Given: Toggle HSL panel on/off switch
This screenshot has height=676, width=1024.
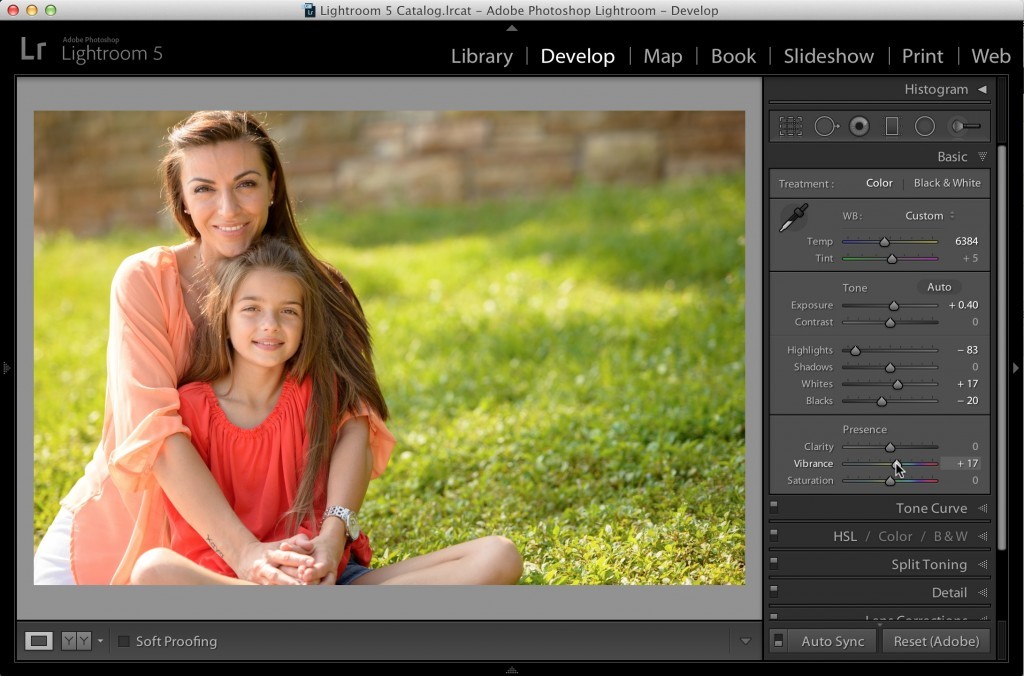Looking at the screenshot, I should click(774, 534).
